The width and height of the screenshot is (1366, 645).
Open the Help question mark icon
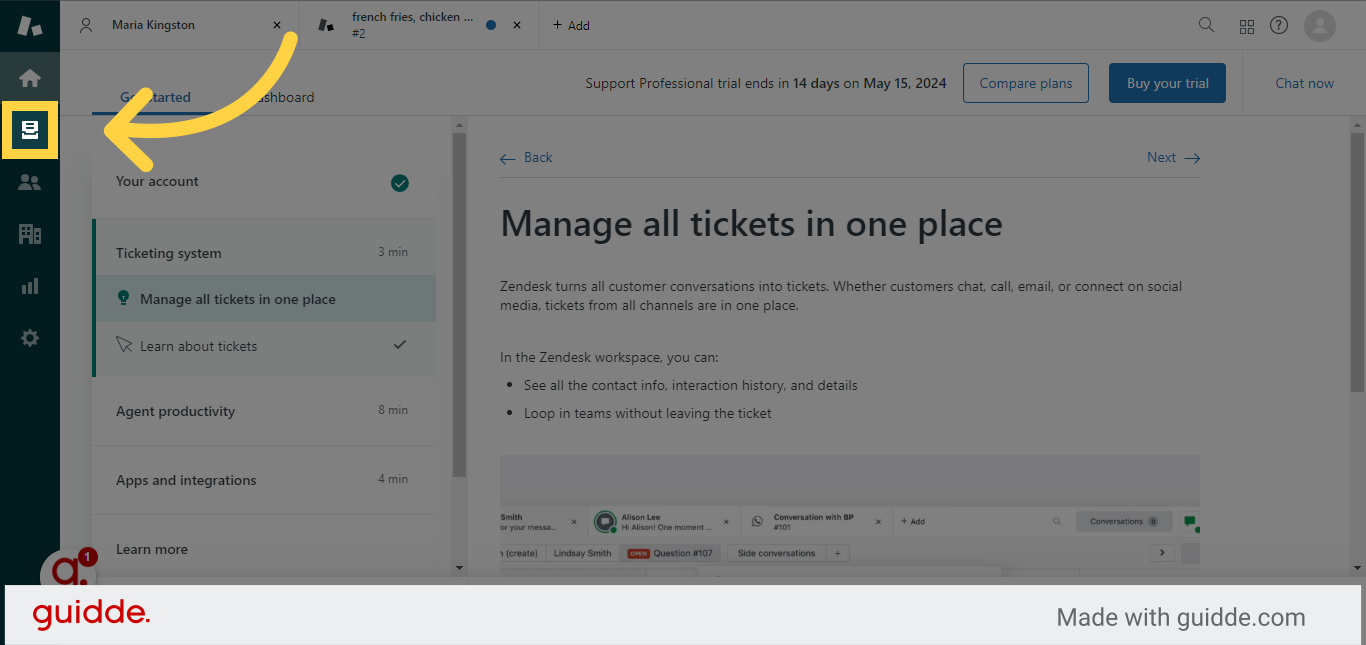coord(1278,25)
